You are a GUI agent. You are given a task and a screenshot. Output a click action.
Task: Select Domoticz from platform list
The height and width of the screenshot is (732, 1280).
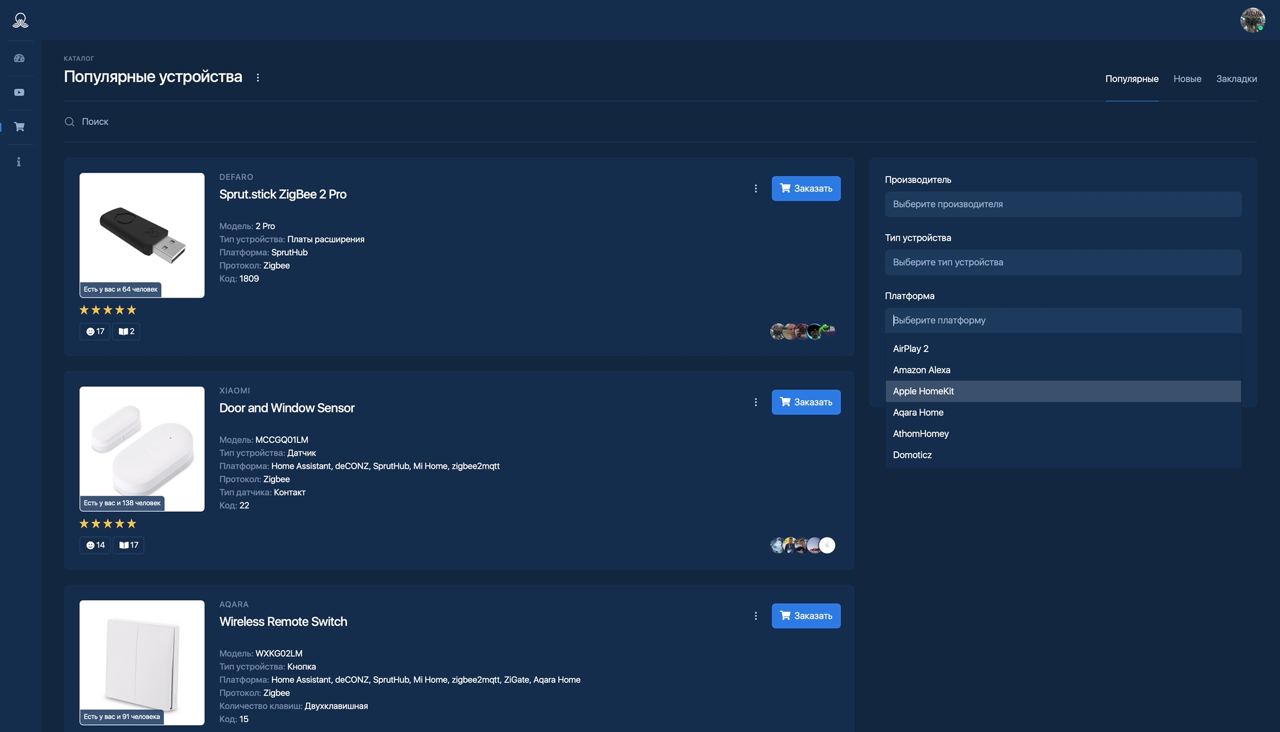coord(1063,455)
